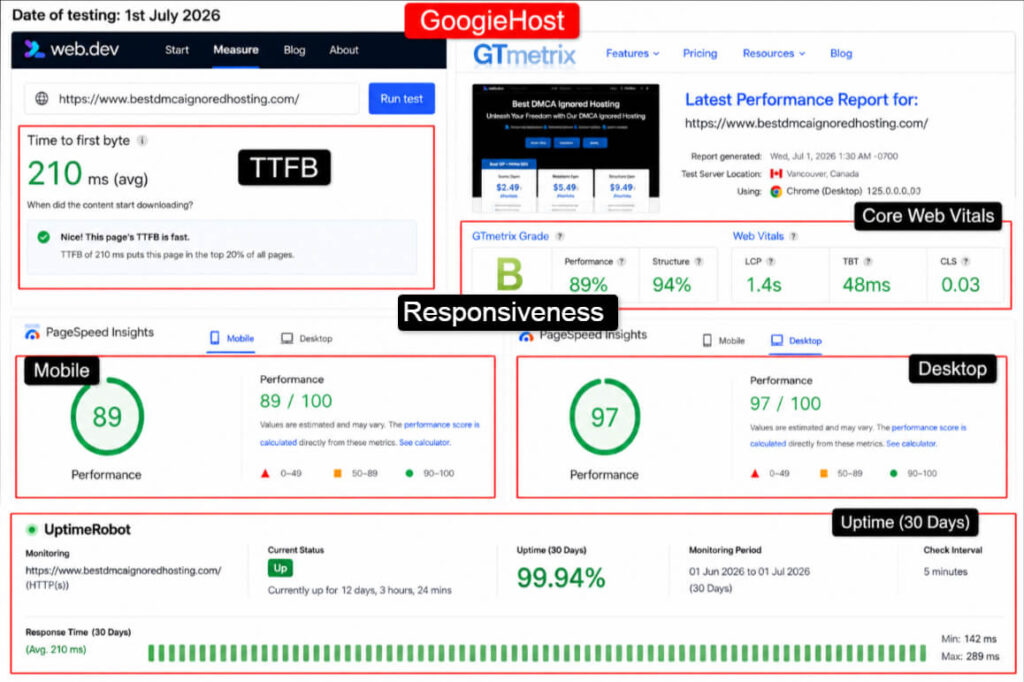
Task: Click the Run test button
Action: tap(402, 99)
